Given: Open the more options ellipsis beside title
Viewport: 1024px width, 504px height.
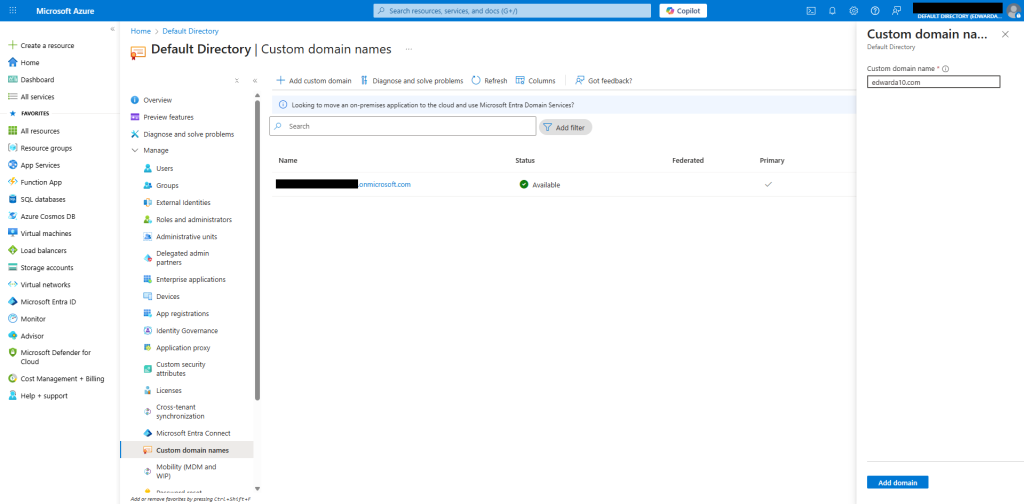Looking at the screenshot, I should (409, 49).
